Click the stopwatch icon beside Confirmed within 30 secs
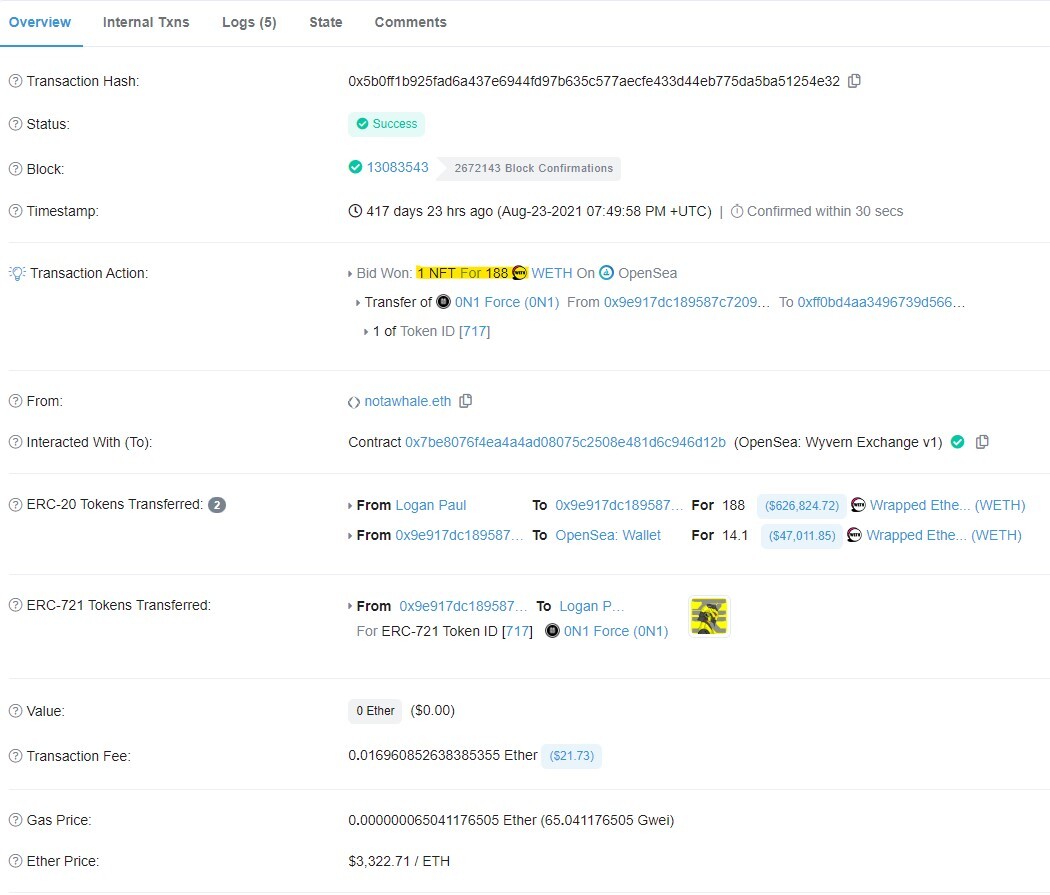The height and width of the screenshot is (895, 1050). tap(737, 211)
